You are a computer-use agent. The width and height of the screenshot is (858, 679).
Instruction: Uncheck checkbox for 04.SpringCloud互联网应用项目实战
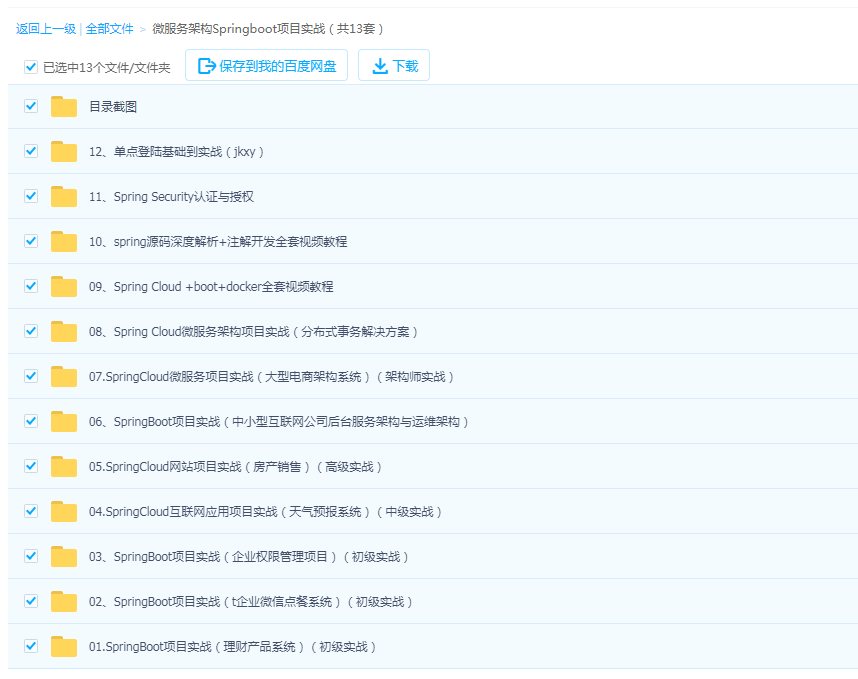pyautogui.click(x=31, y=511)
